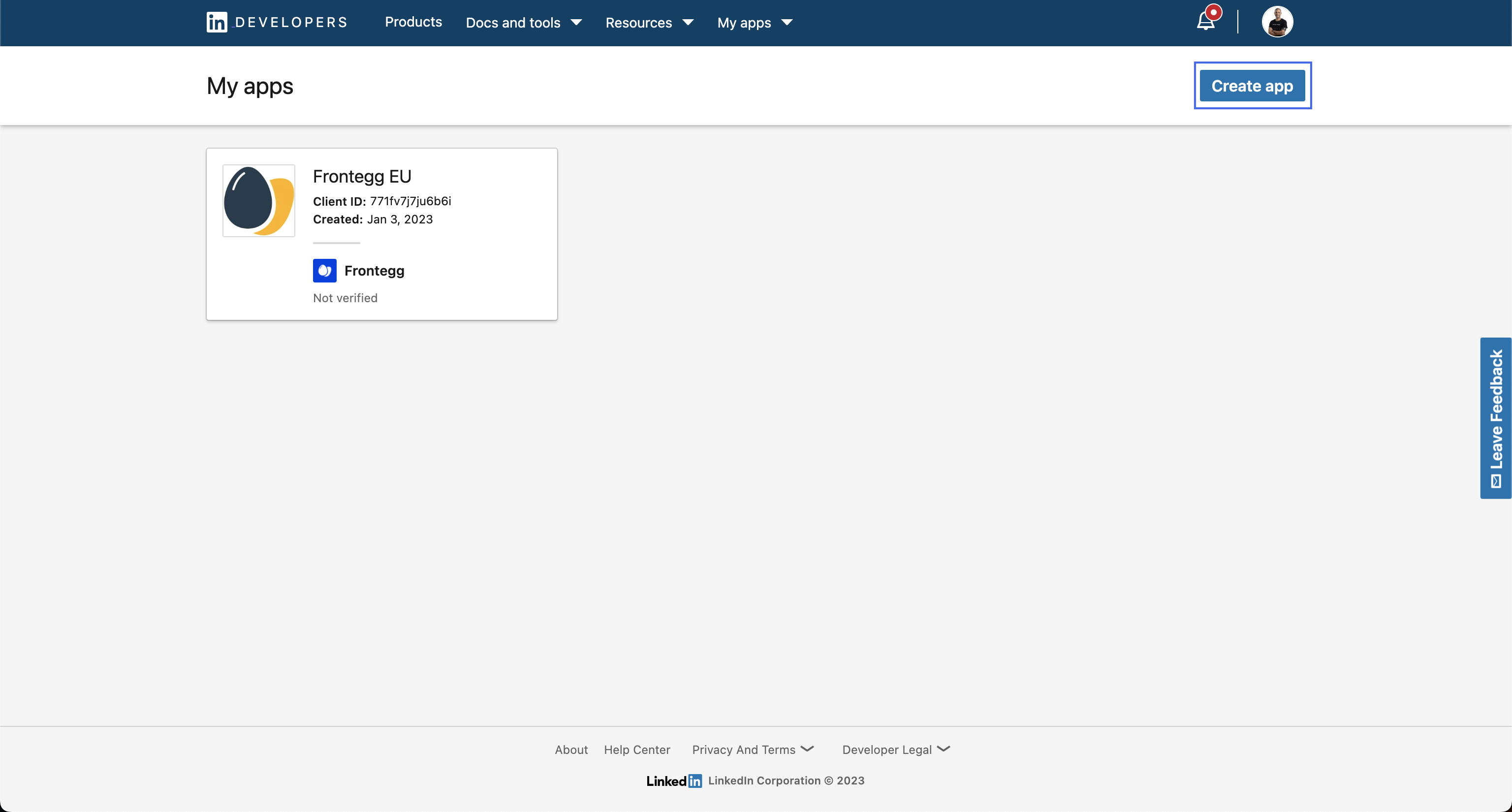The height and width of the screenshot is (812, 1512).
Task: Click the LinkedIn logo in the footer
Action: pos(674,781)
